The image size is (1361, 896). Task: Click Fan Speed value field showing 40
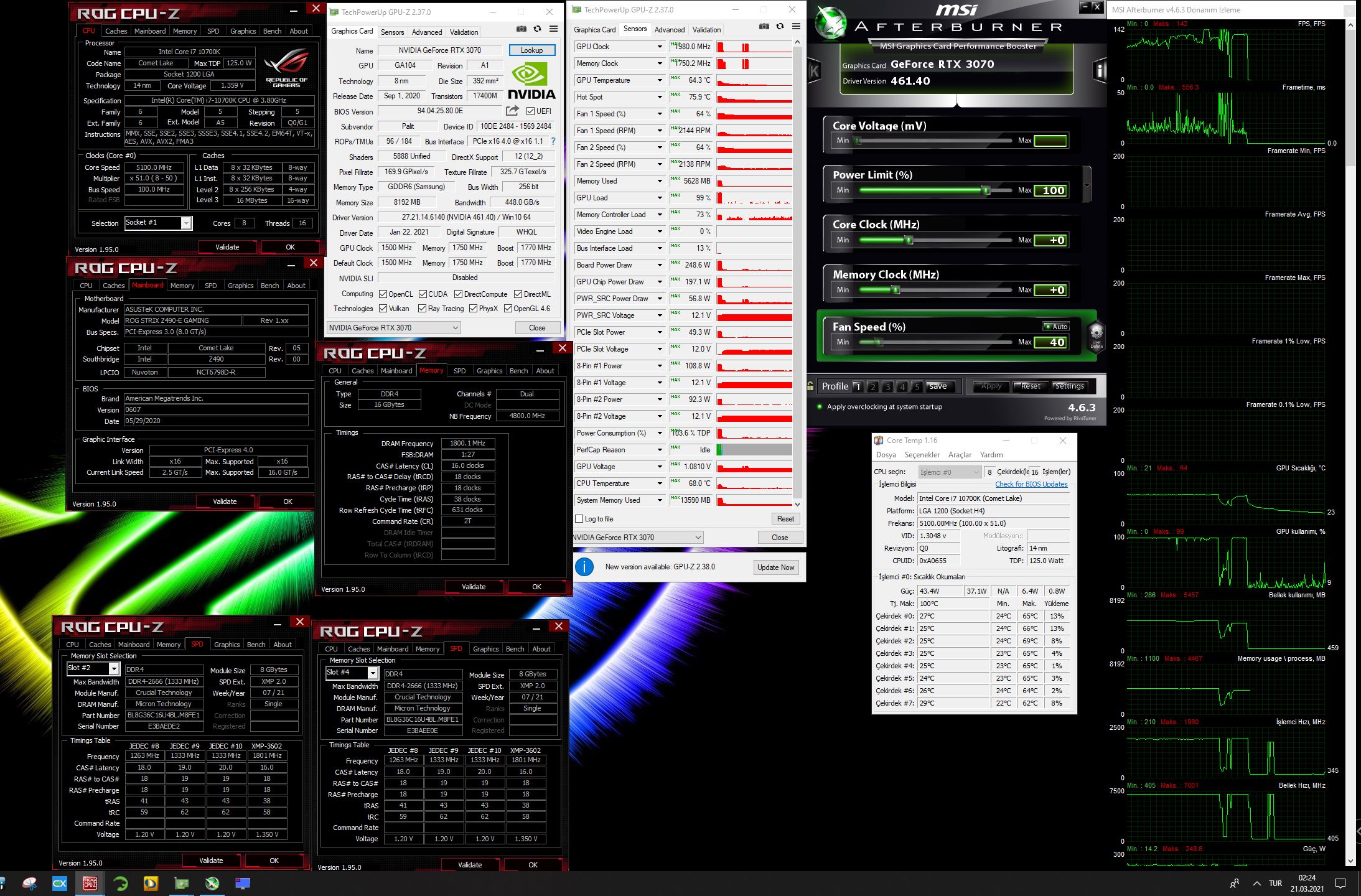1050,342
